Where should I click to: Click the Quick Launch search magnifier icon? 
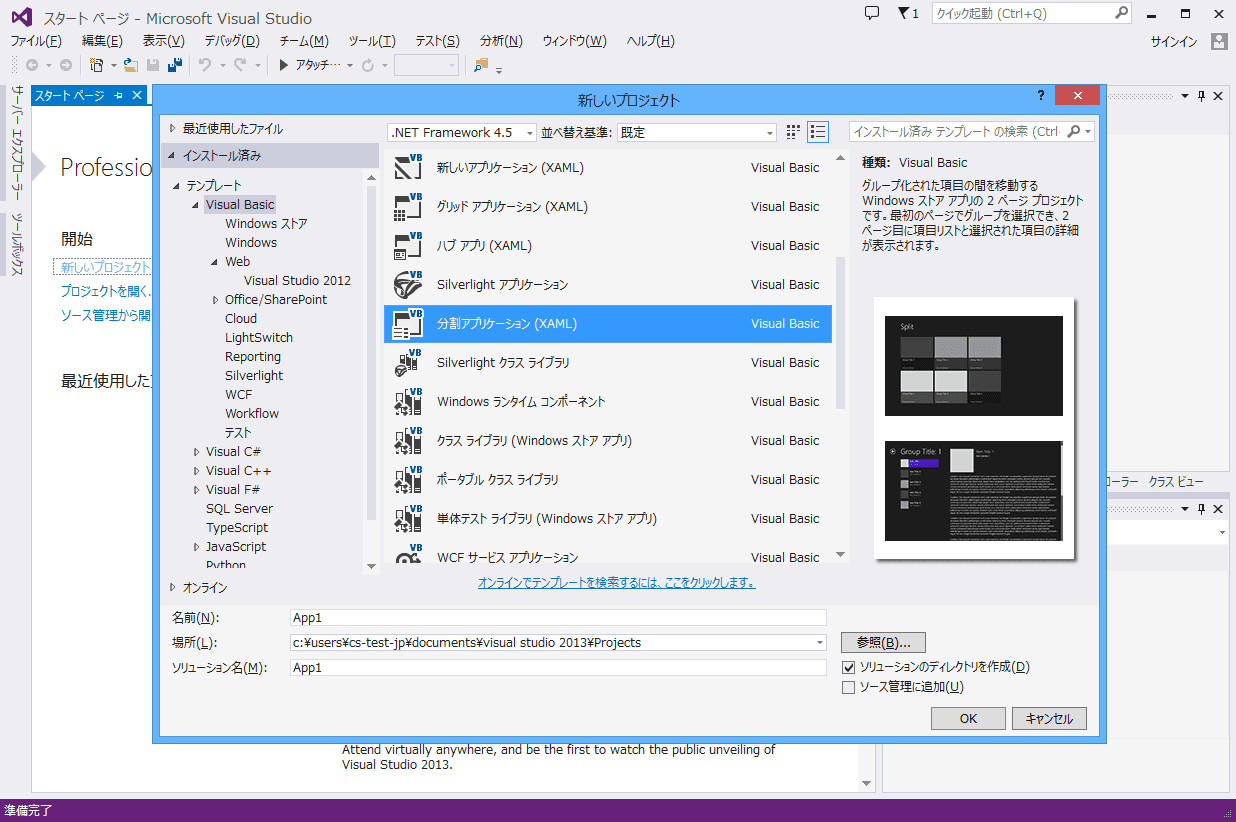pyautogui.click(x=1121, y=13)
